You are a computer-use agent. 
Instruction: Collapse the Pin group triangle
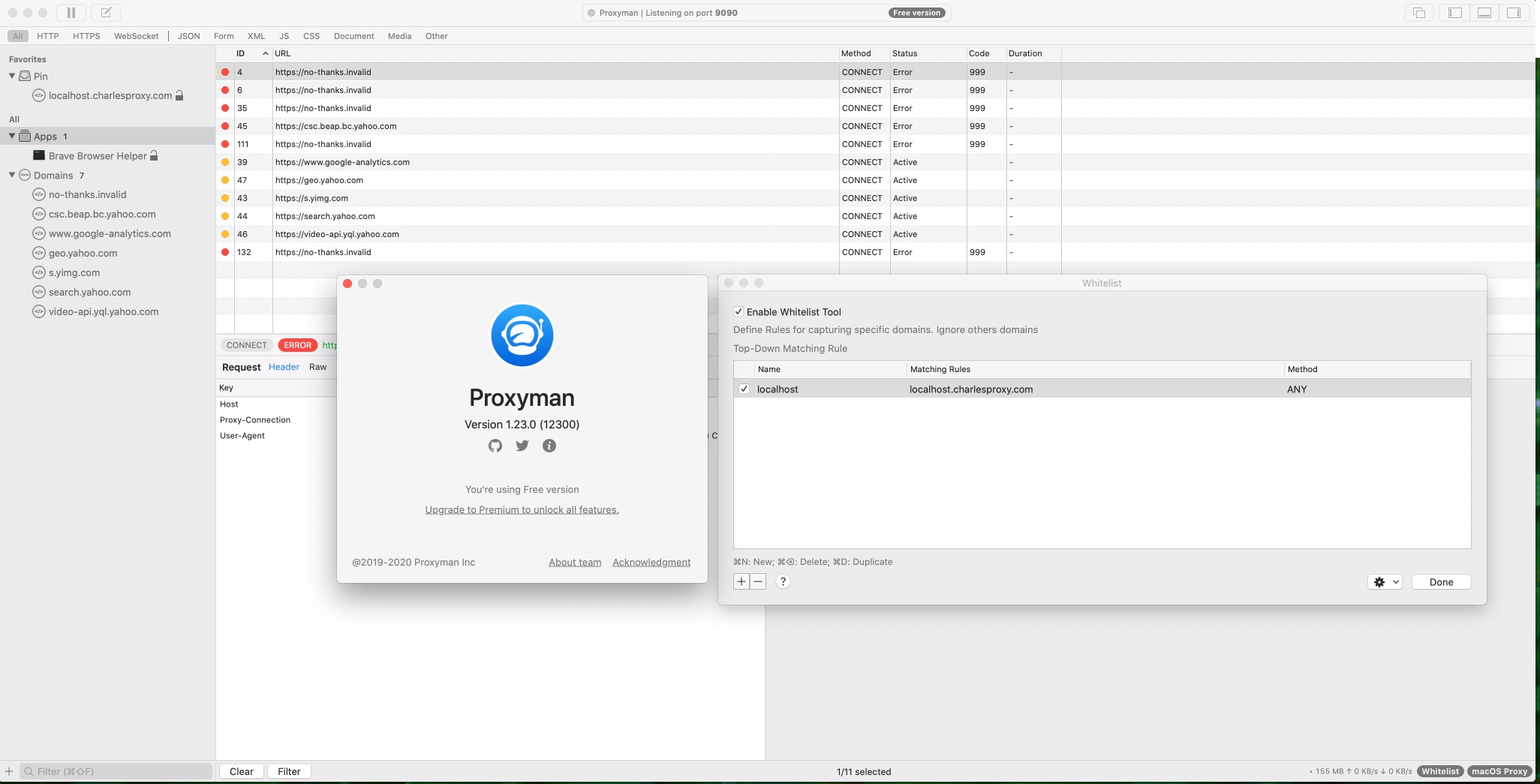point(12,76)
